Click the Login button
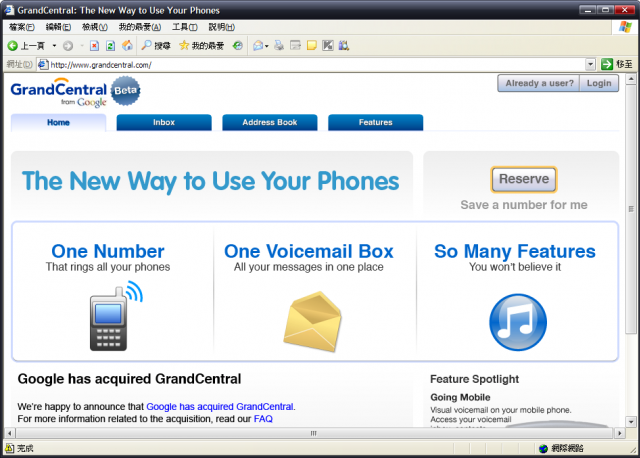Image resolution: width=640 pixels, height=458 pixels. coord(599,83)
